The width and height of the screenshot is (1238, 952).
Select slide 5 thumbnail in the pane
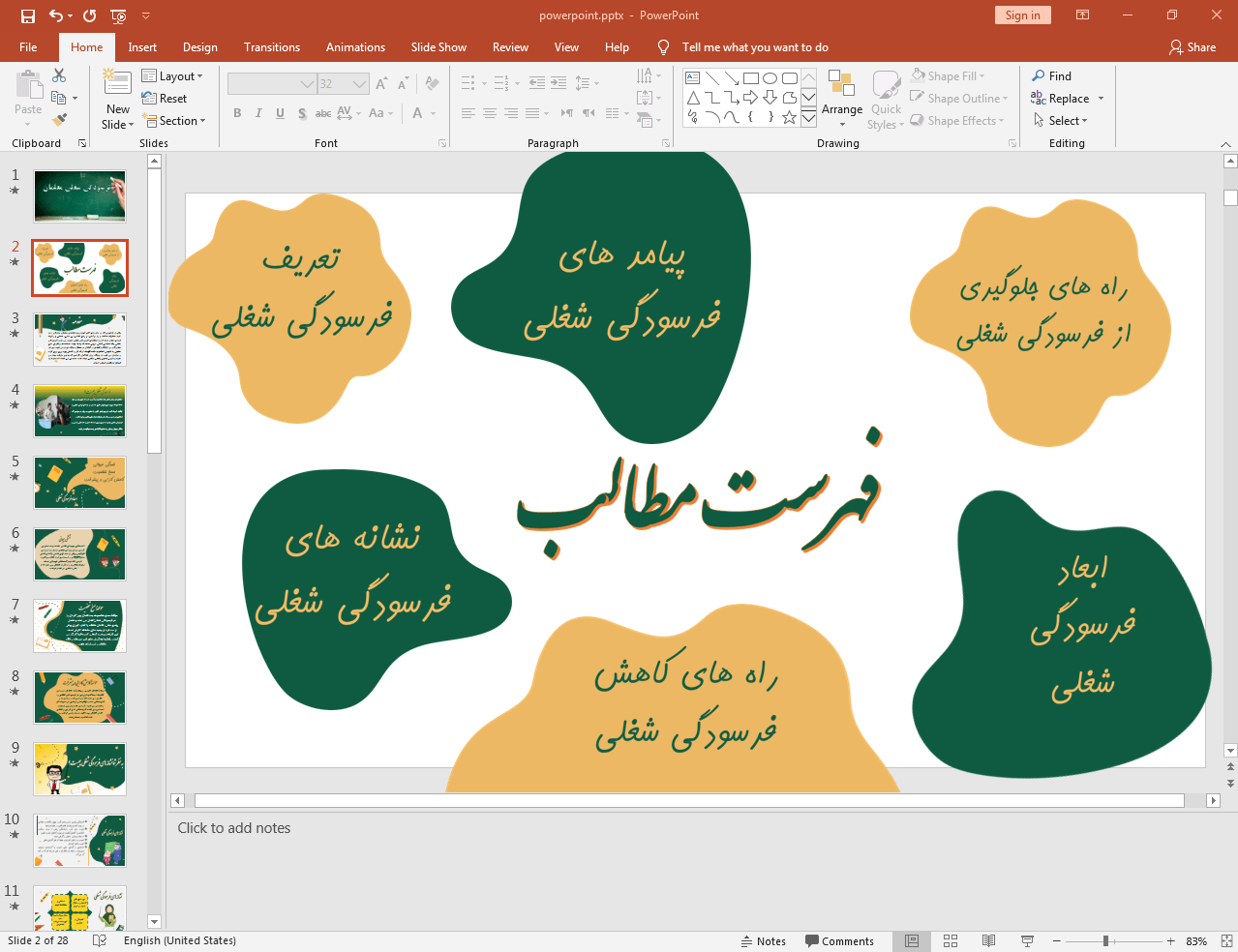pos(79,482)
